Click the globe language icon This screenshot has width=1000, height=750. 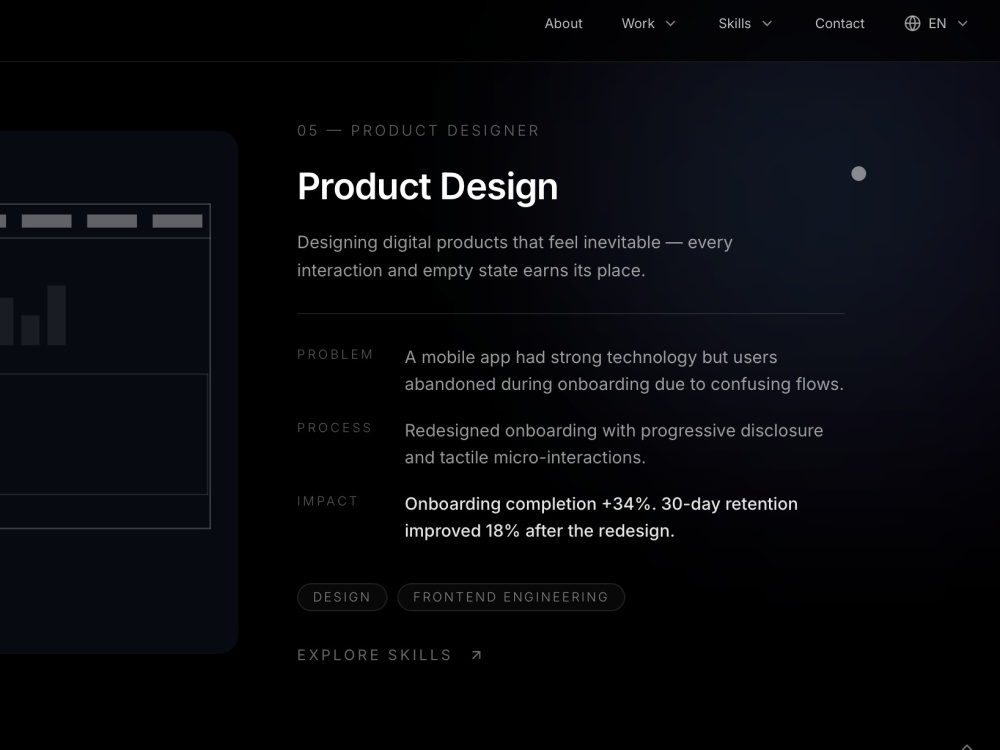tap(912, 24)
